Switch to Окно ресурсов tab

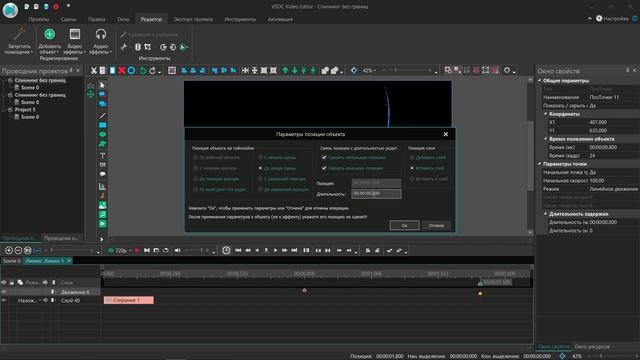pos(592,347)
